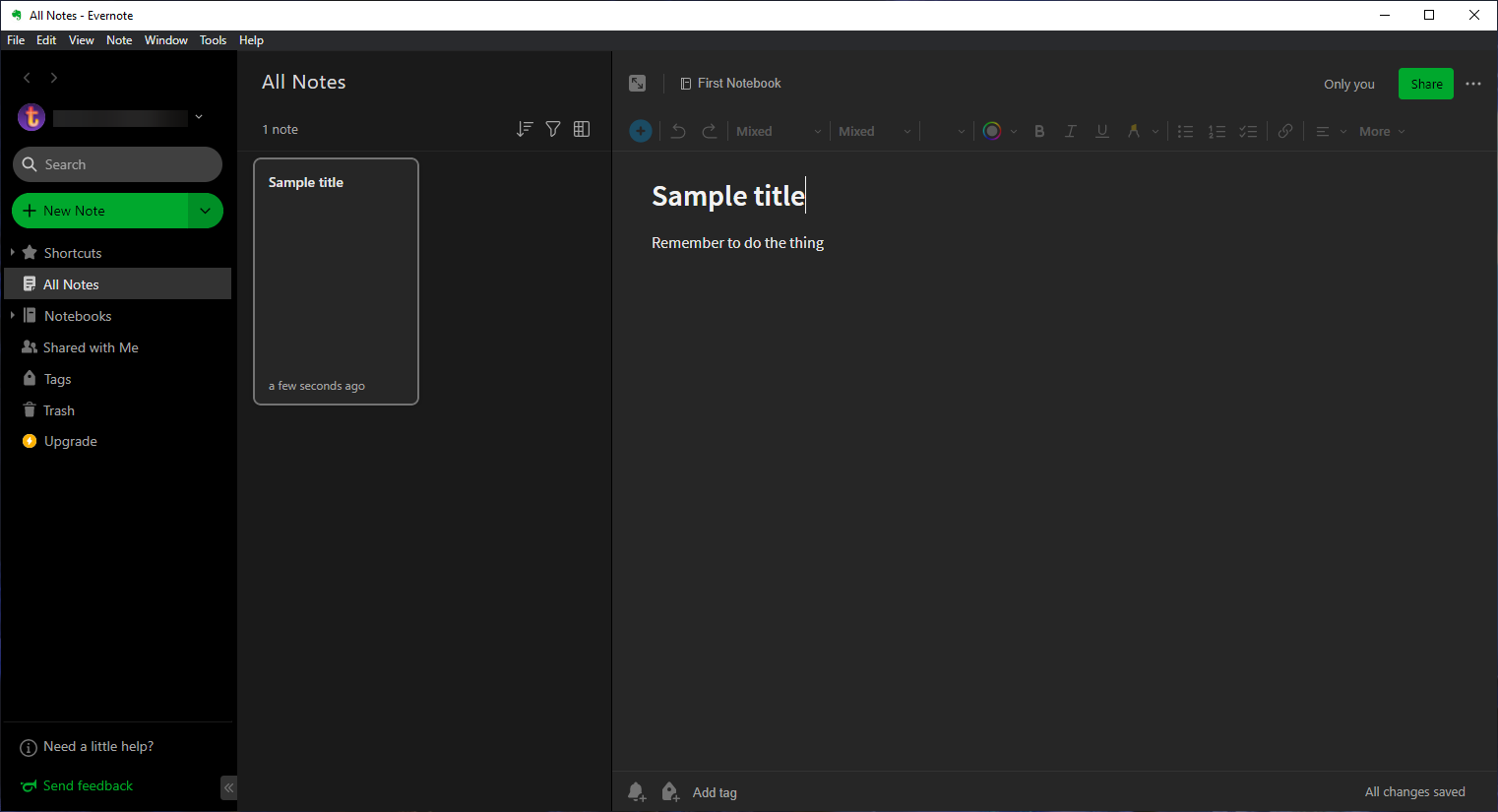Toggle italic formatting
This screenshot has height=812, width=1498.
(x=1071, y=131)
